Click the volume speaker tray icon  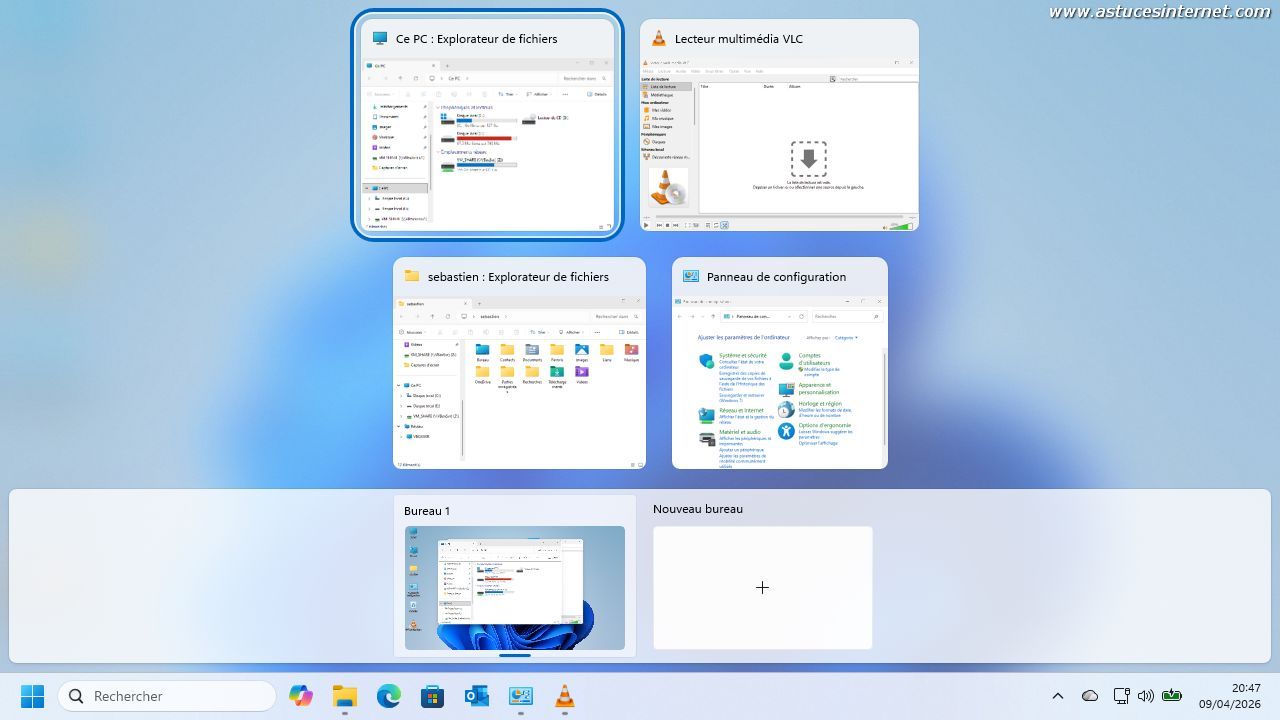pos(1146,696)
